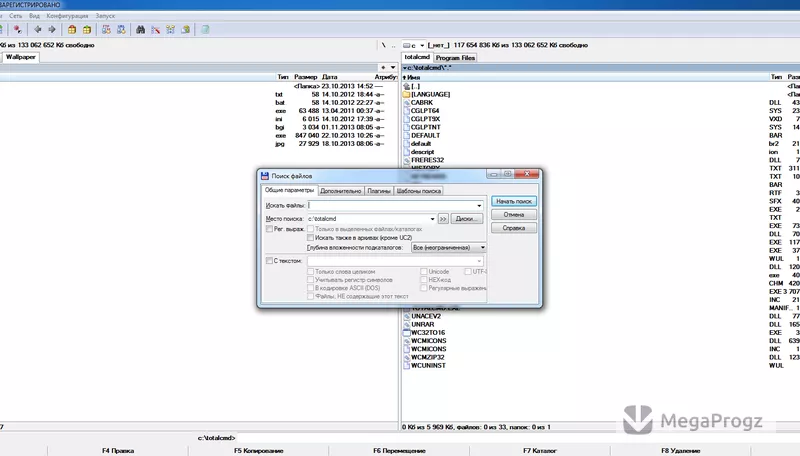800x456 pixels.
Task: Check the 'С текстом' checkbox
Action: tap(269, 261)
